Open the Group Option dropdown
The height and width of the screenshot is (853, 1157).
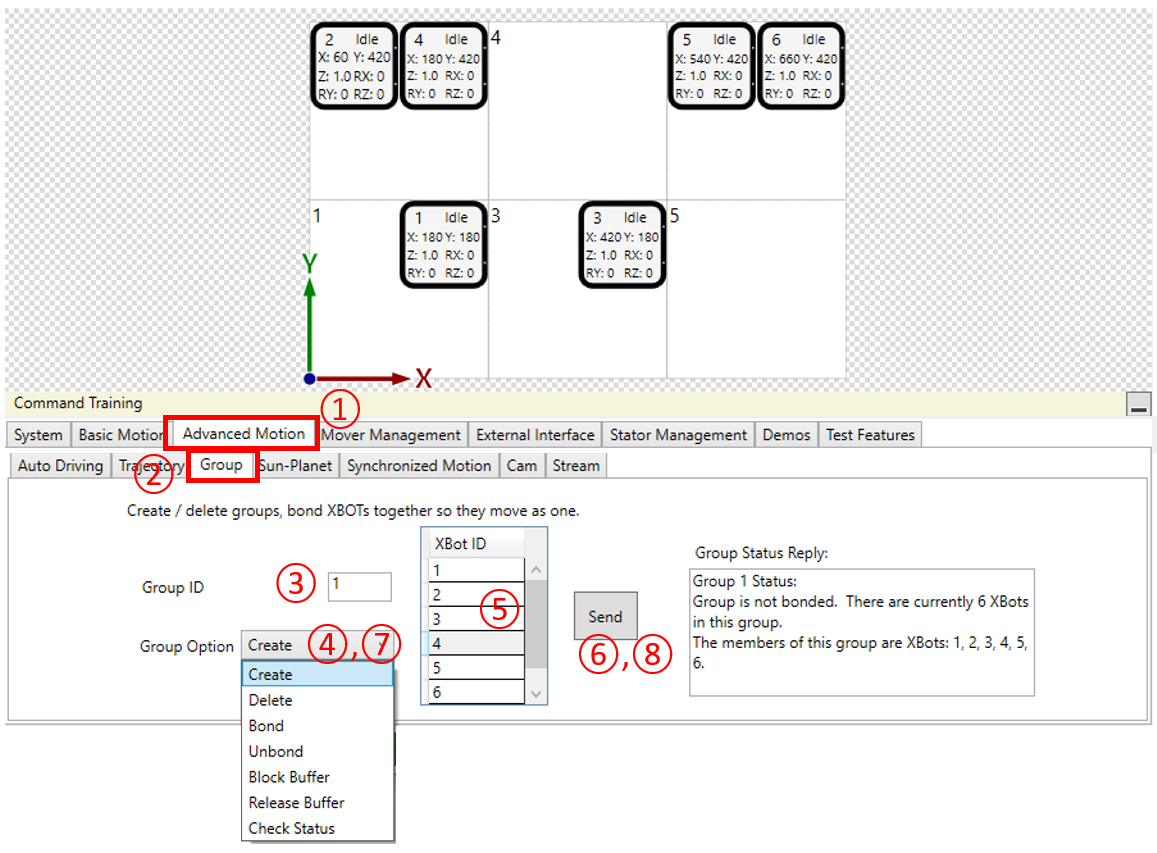click(318, 646)
